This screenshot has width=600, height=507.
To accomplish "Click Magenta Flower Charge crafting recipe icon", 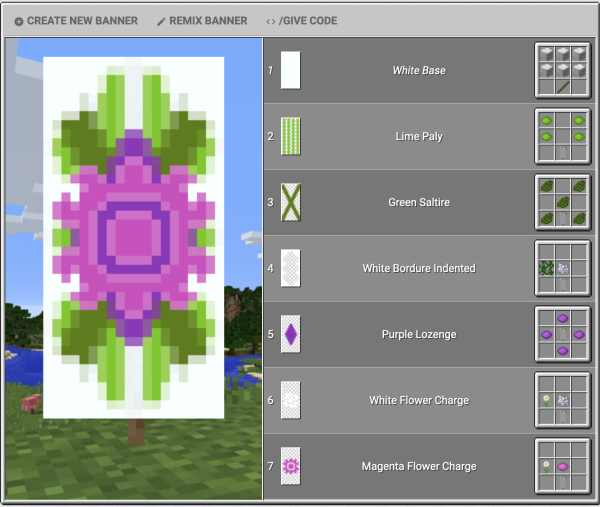I will click(564, 466).
